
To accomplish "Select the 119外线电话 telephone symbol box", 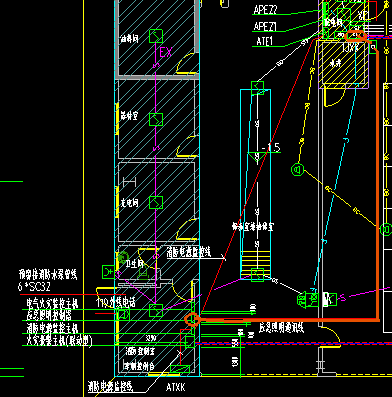I will point(123,314).
